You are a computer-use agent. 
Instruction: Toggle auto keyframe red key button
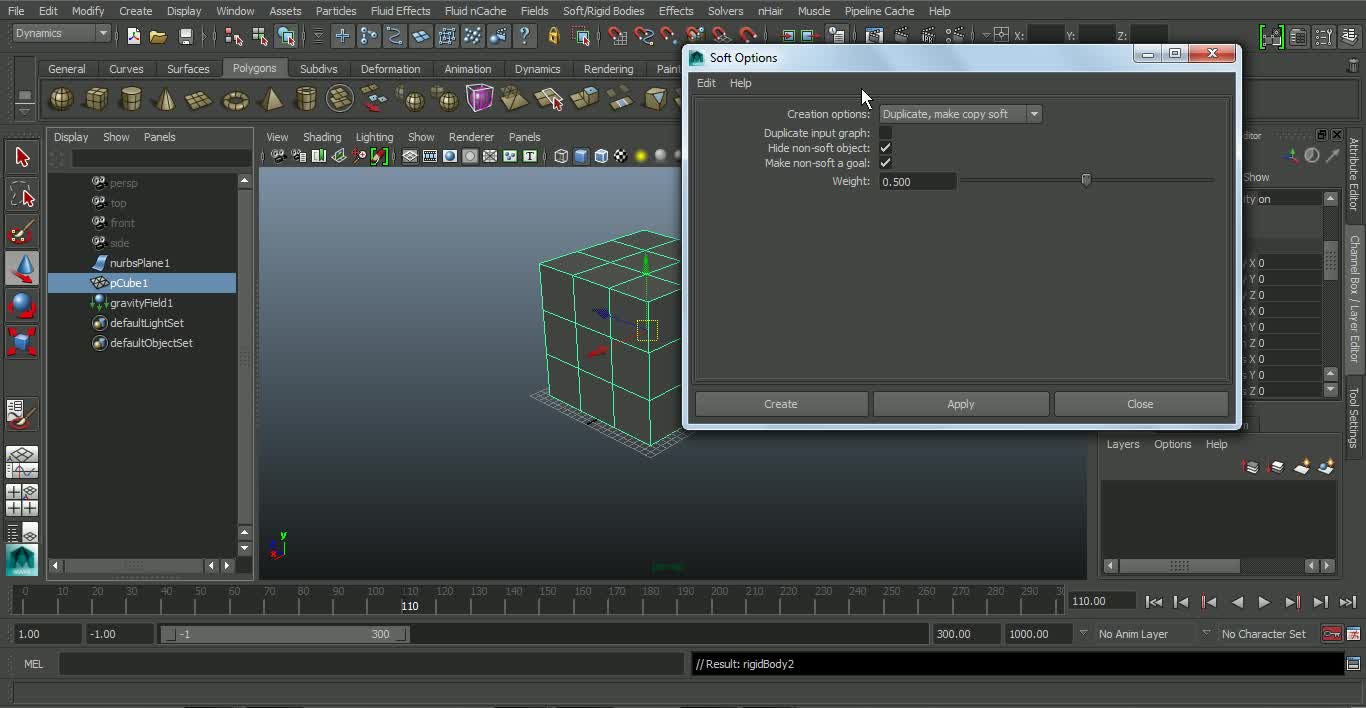pyautogui.click(x=1331, y=634)
